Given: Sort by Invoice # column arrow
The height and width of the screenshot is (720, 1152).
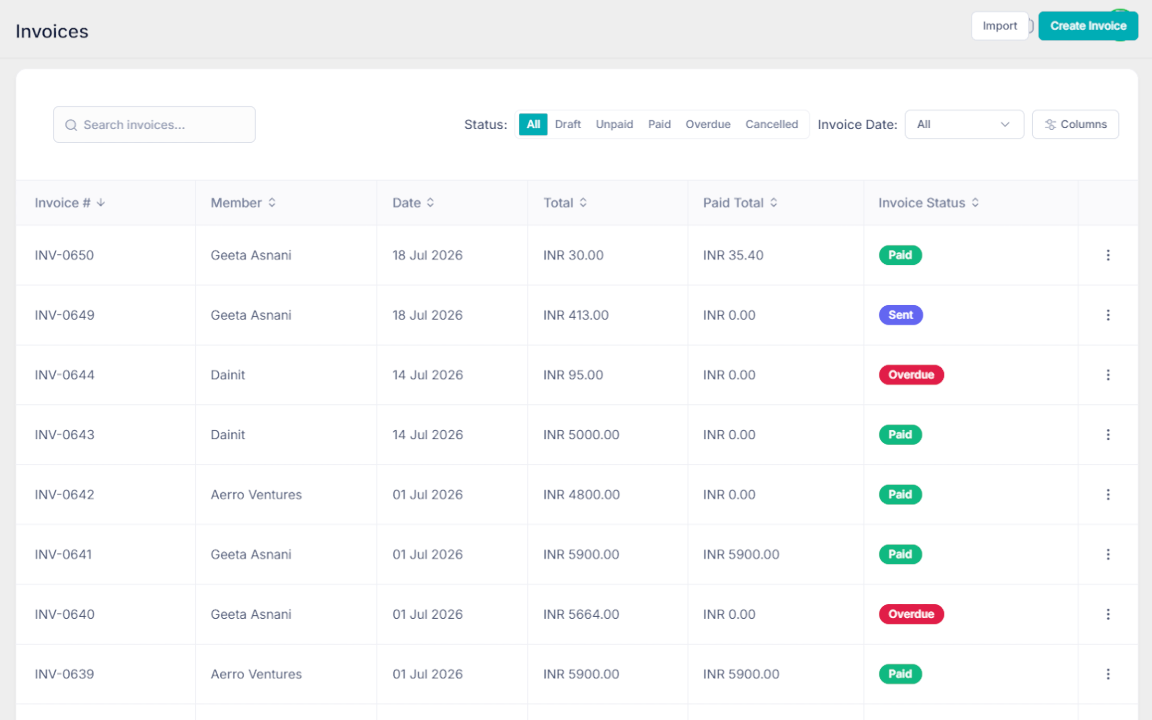Looking at the screenshot, I should [x=101, y=203].
